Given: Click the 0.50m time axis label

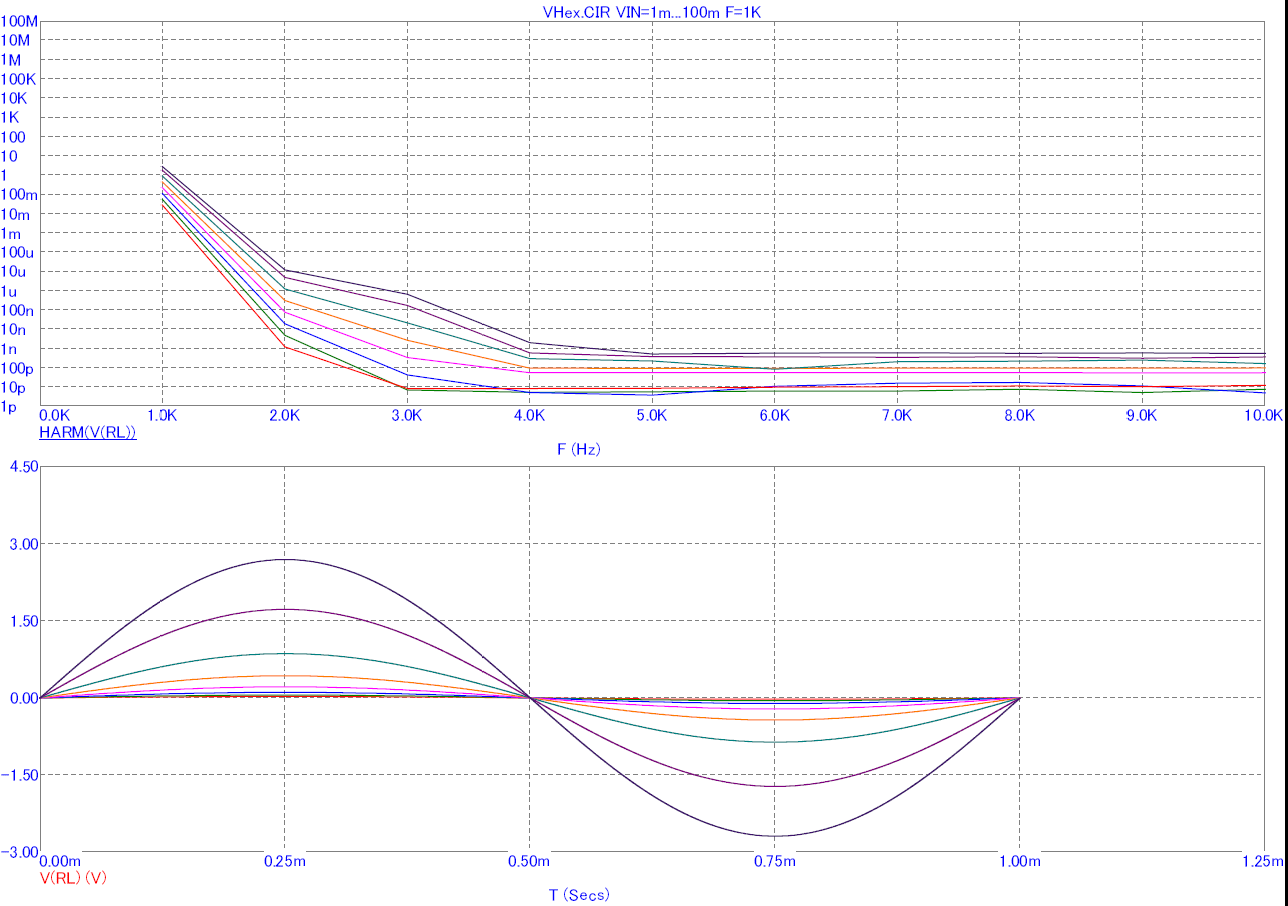Looking at the screenshot, I should tap(530, 860).
